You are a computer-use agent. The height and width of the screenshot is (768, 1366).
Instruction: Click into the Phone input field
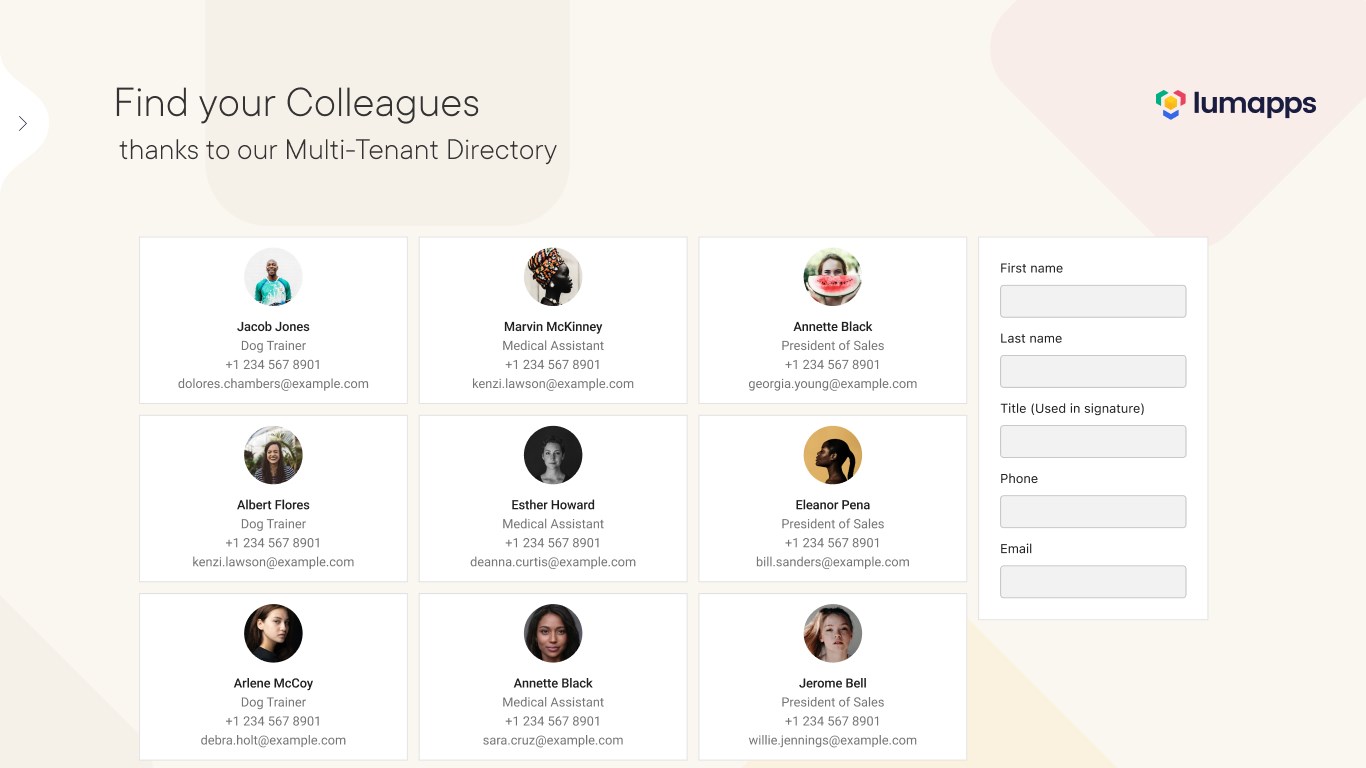pyautogui.click(x=1093, y=511)
